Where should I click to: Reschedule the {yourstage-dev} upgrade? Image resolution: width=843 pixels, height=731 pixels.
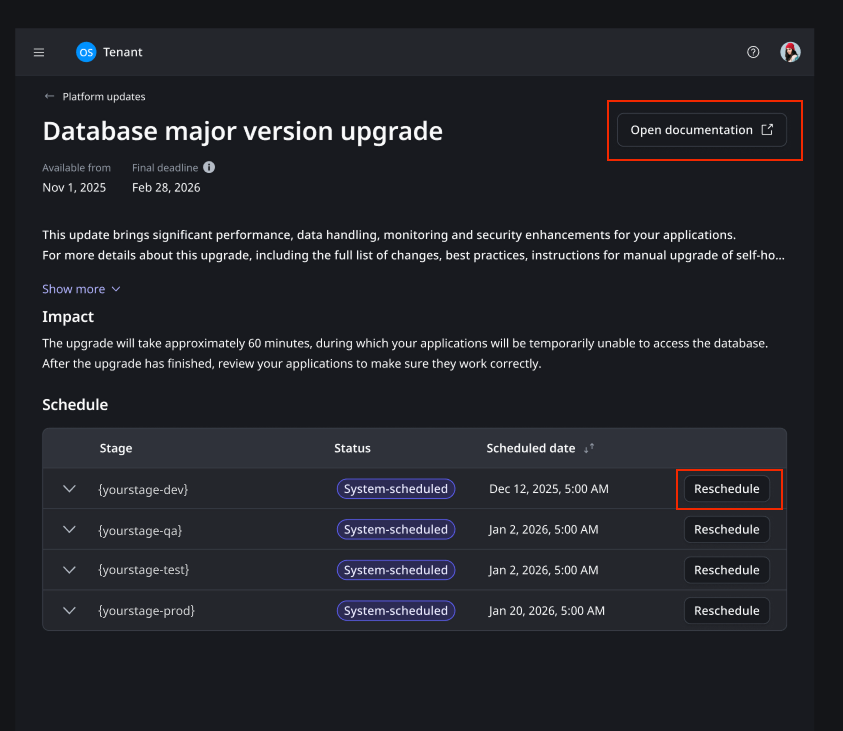coord(726,489)
